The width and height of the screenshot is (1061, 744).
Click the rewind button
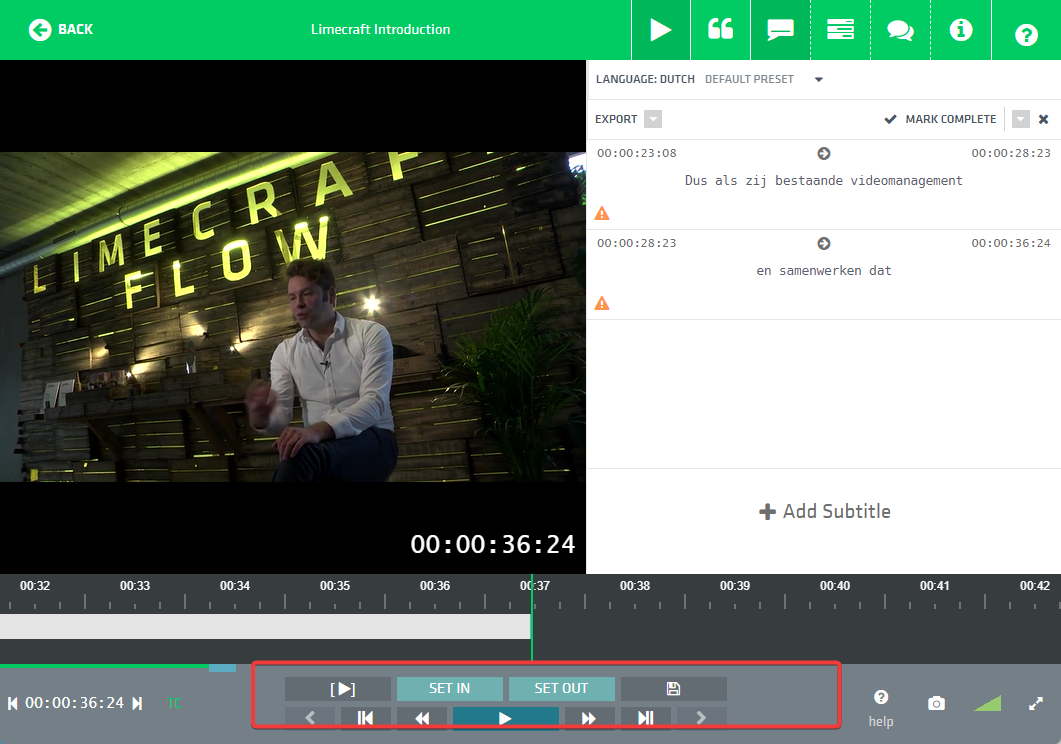(422, 718)
